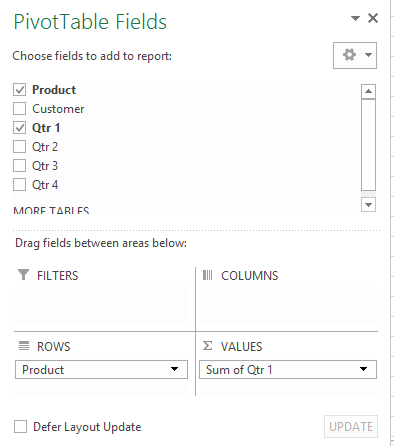This screenshot has width=394, height=446.
Task: Select the Product field label
Action: (x=54, y=90)
